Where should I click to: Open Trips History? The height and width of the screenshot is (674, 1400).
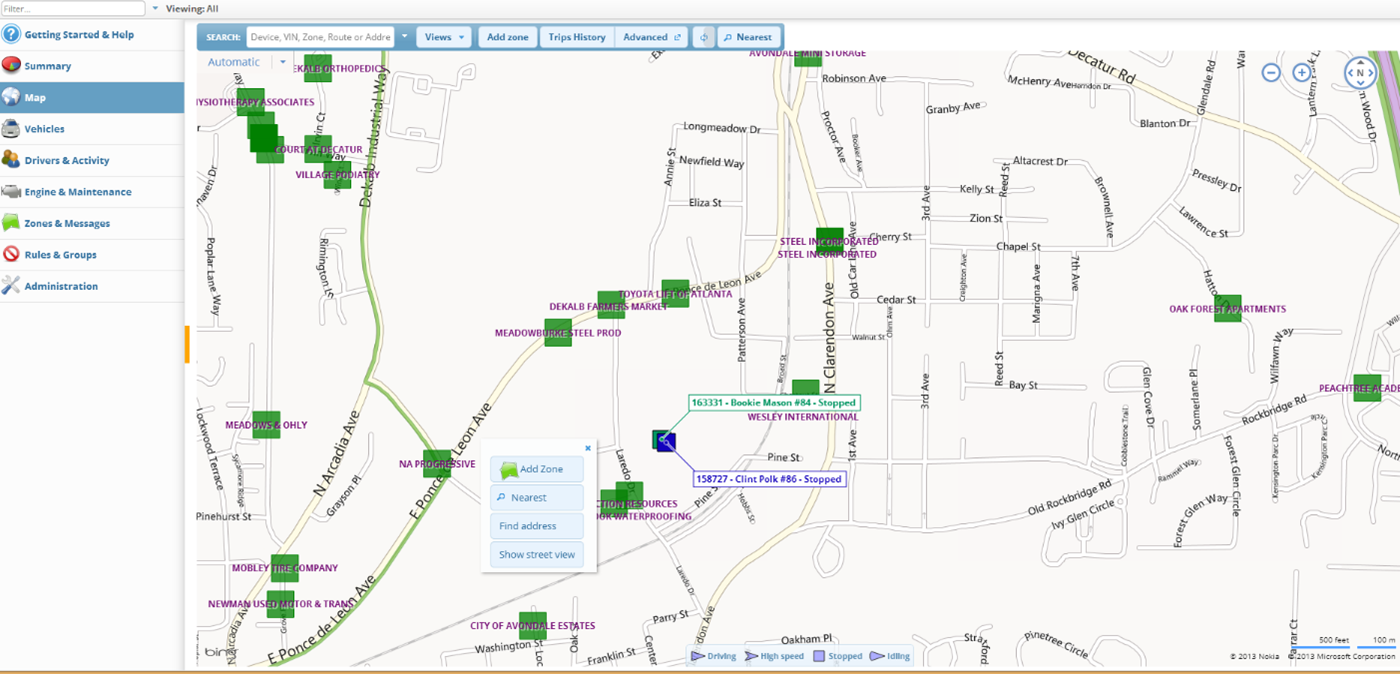pos(577,37)
